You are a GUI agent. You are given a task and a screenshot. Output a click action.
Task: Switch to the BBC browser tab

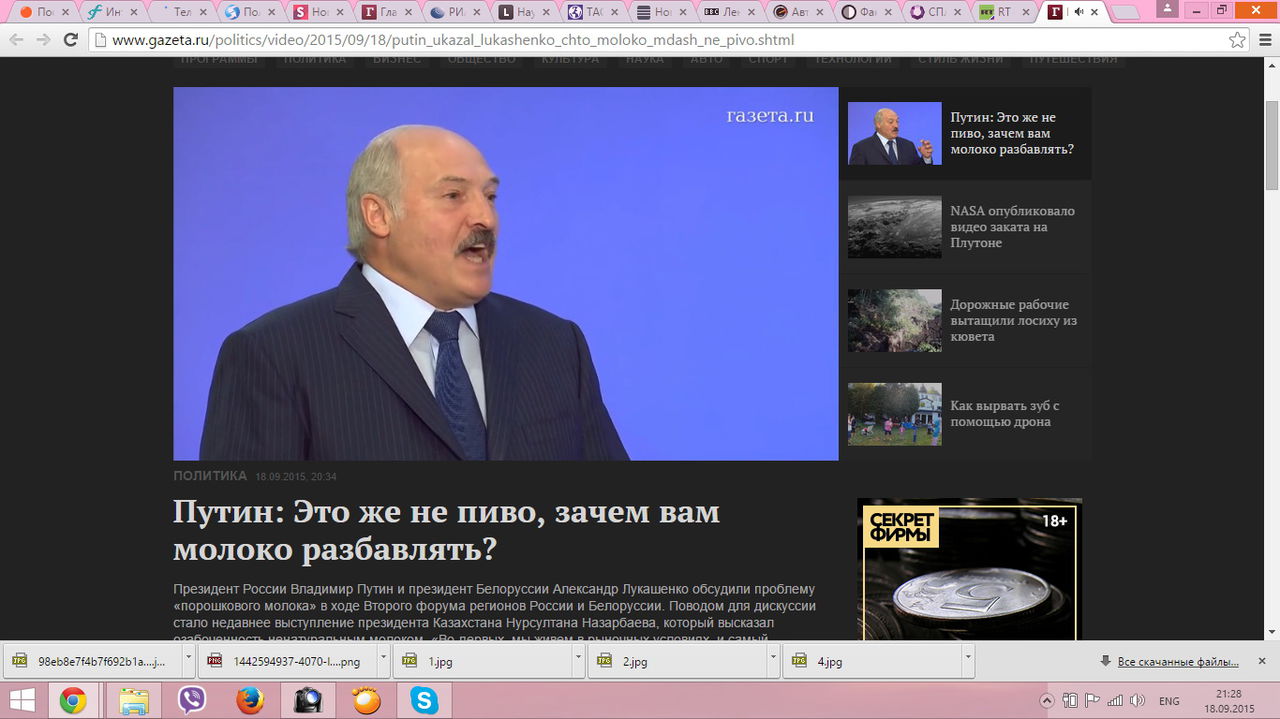[729, 12]
